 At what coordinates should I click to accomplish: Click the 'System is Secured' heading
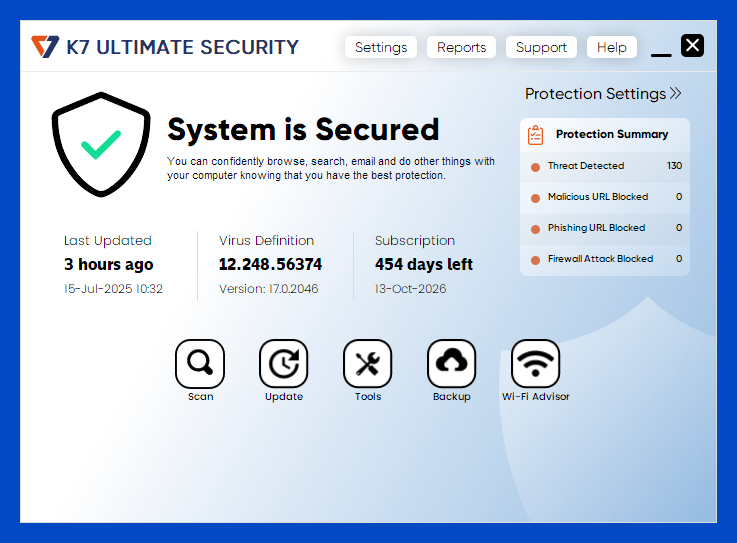click(x=303, y=129)
